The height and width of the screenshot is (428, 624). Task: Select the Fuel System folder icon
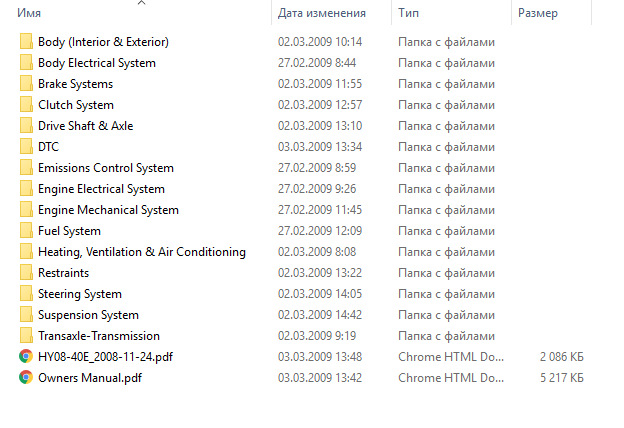click(x=25, y=231)
